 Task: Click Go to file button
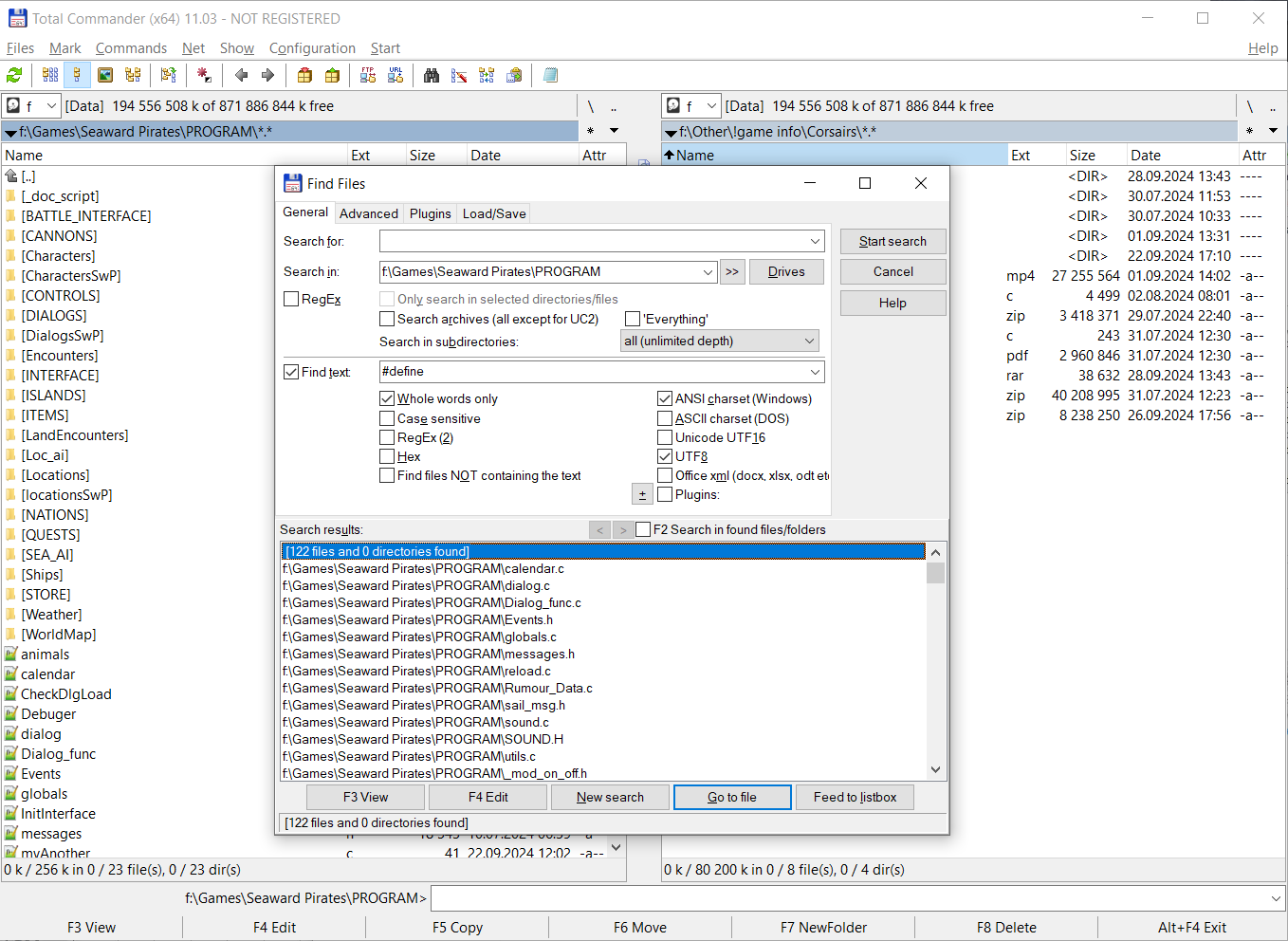732,797
